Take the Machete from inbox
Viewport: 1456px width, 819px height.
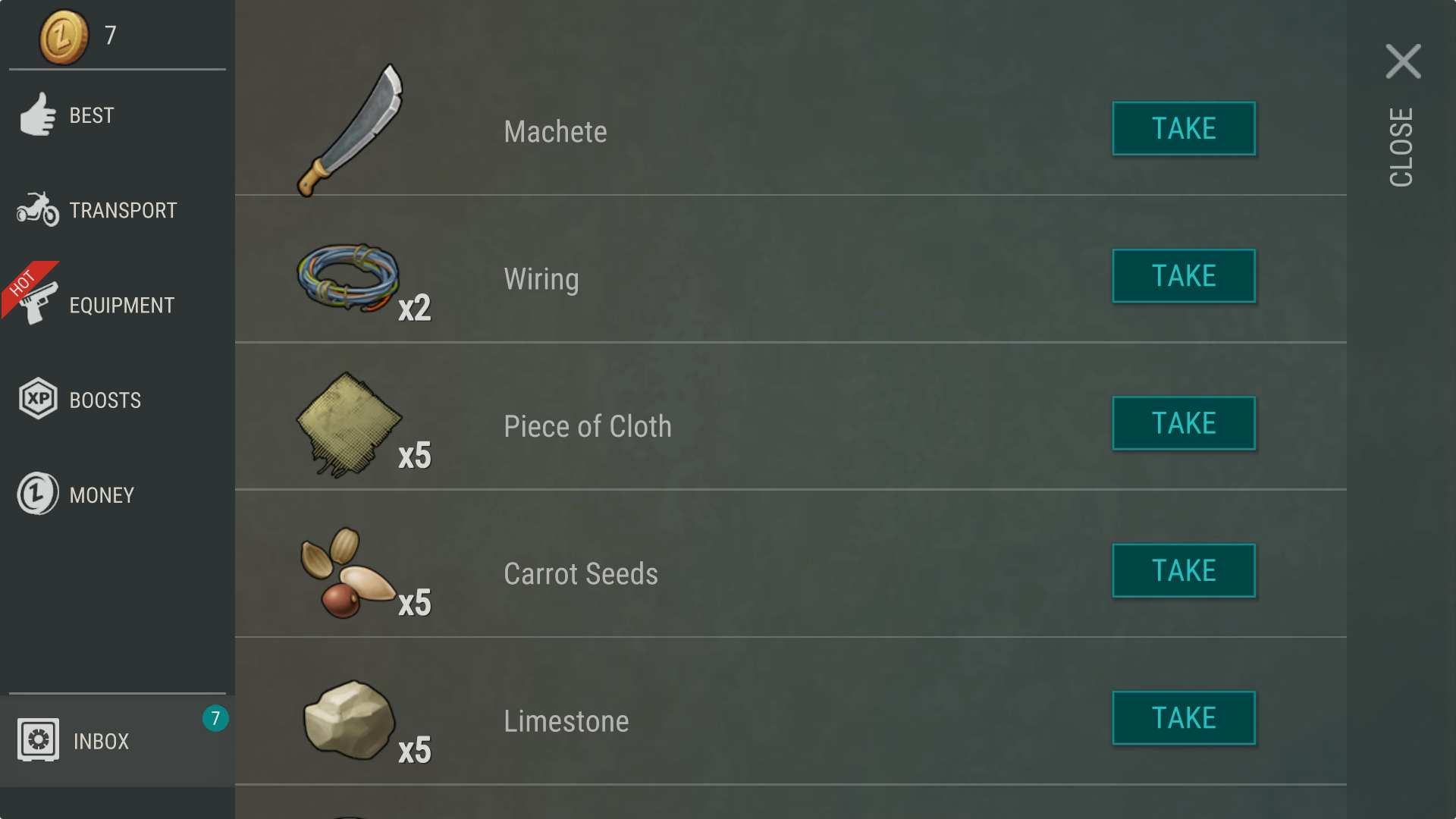click(x=1183, y=129)
